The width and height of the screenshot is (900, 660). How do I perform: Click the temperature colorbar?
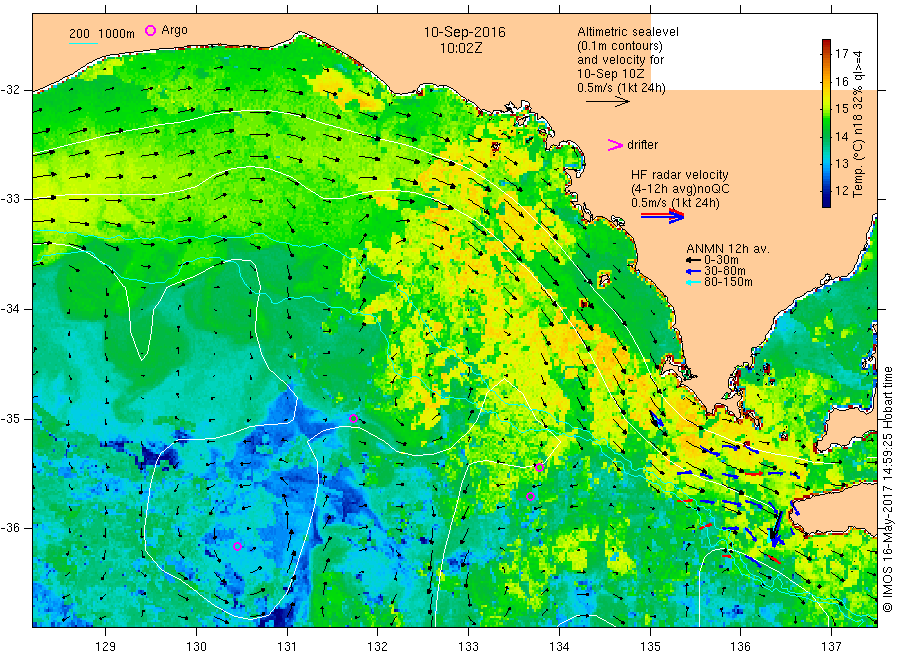coord(826,123)
